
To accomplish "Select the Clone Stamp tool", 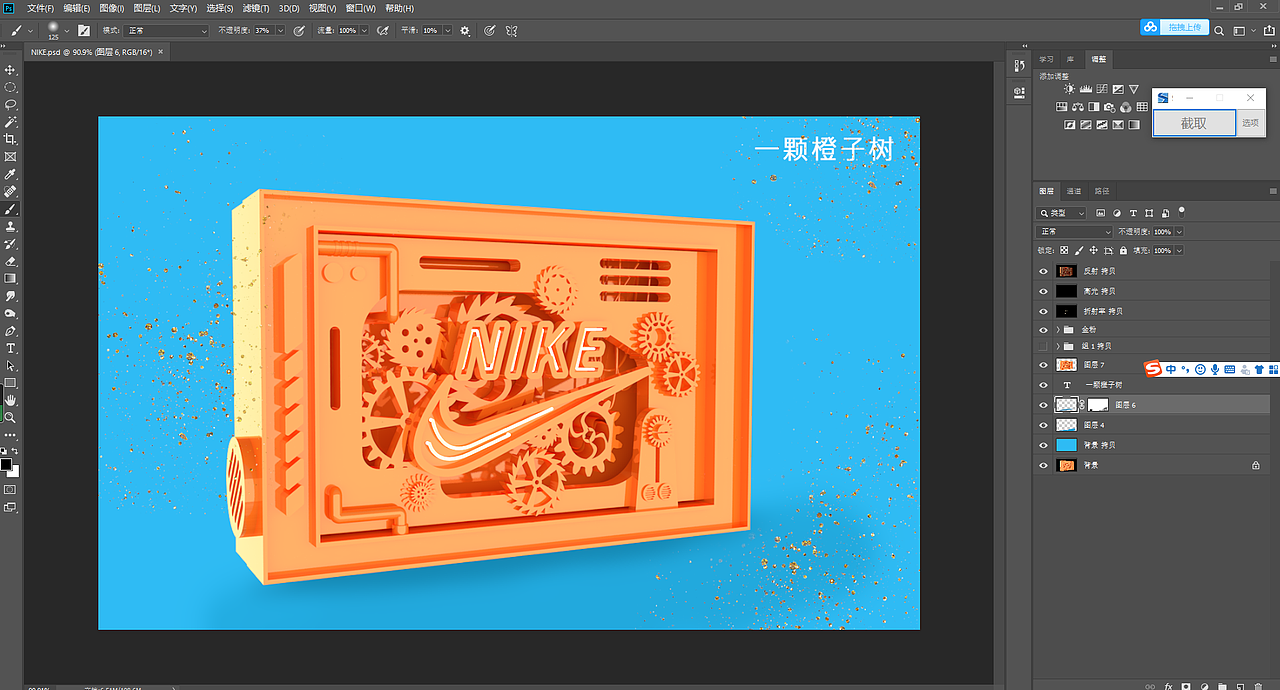I will [x=11, y=227].
